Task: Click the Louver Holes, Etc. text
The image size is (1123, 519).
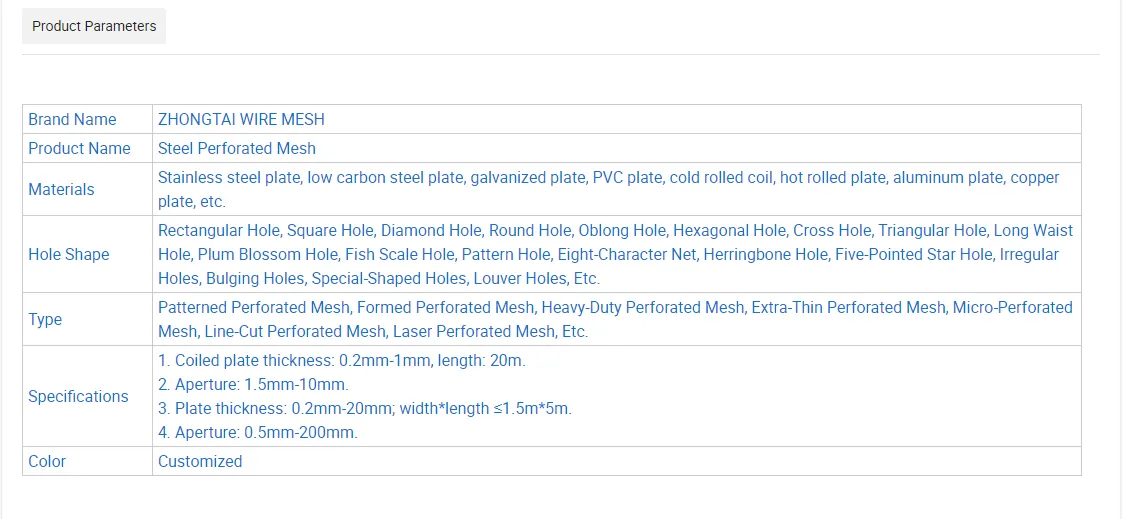Action: point(536,278)
